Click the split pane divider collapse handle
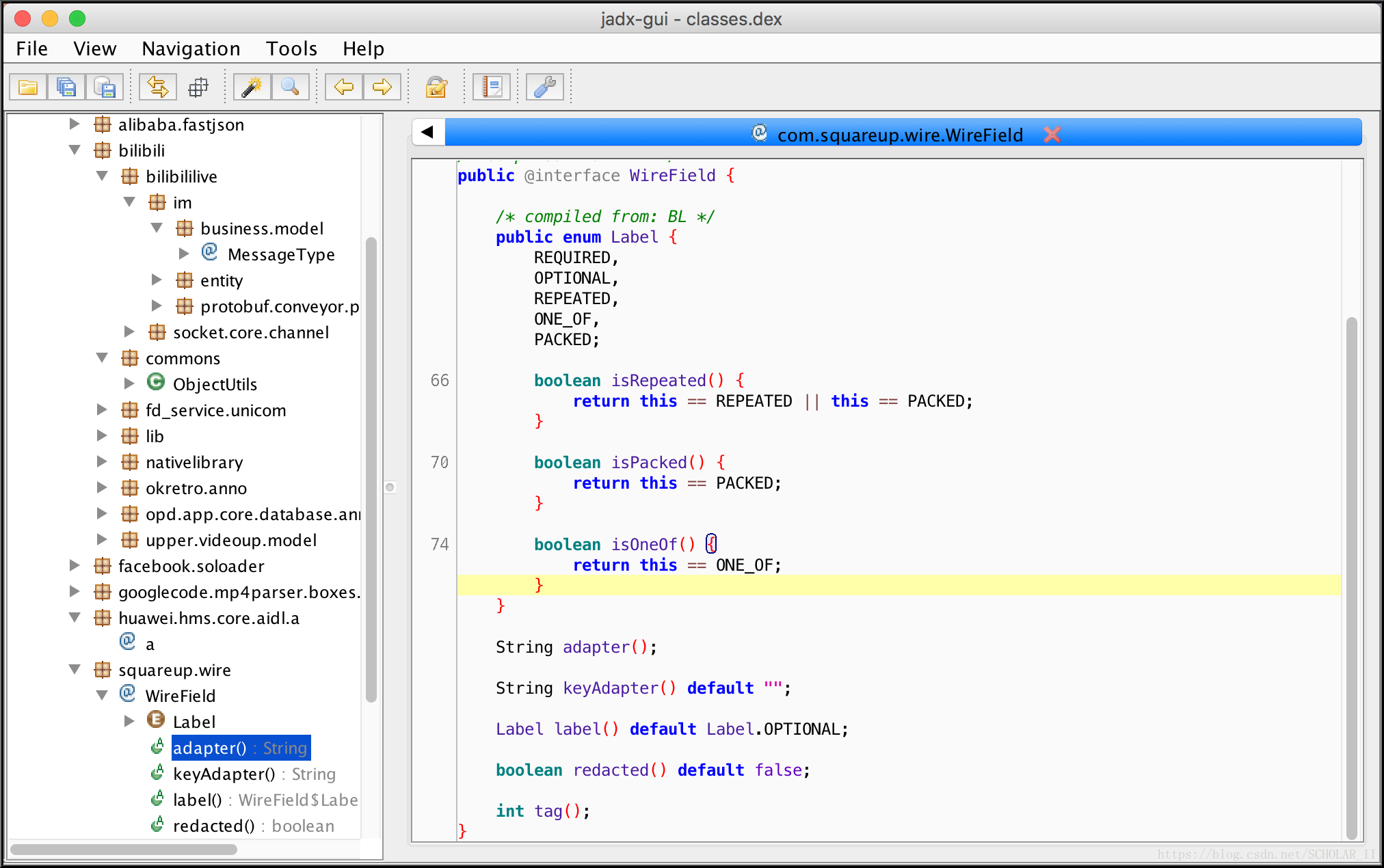 point(390,487)
